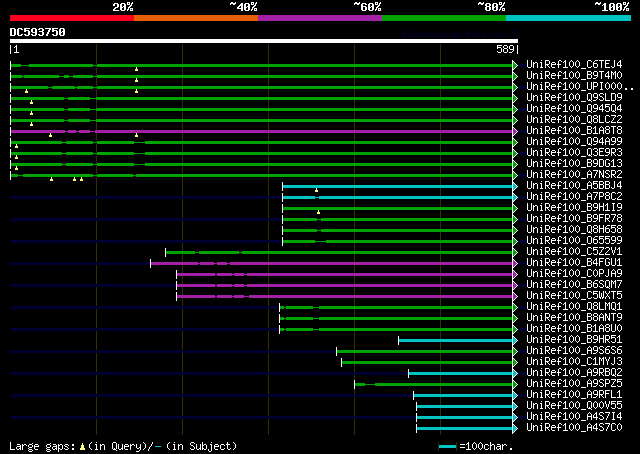Click the orange ~40% identity color segment

(x=196, y=18)
